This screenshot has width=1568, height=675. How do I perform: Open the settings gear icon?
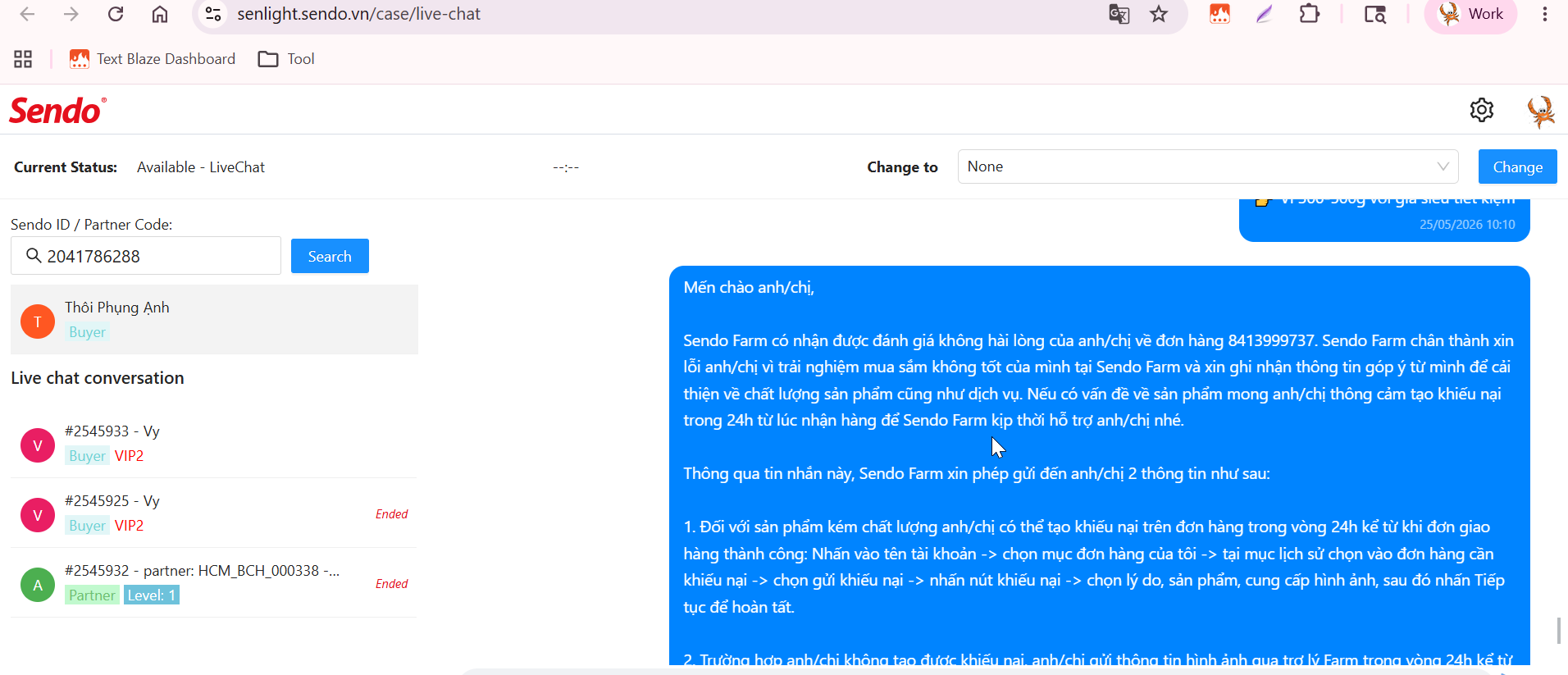click(x=1481, y=110)
